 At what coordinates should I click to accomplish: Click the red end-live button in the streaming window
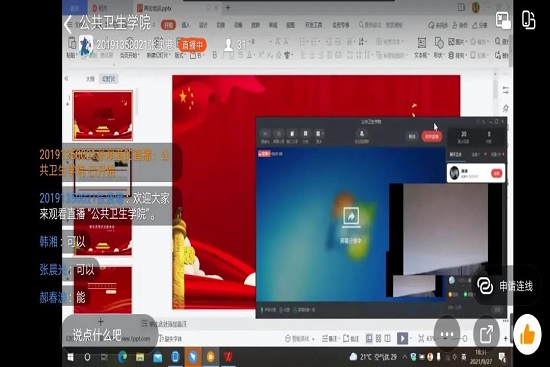pyautogui.click(x=432, y=136)
